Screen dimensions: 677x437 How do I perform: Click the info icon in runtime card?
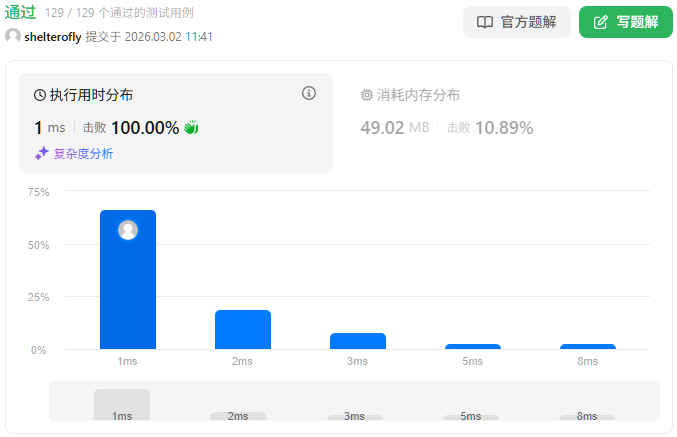click(309, 93)
